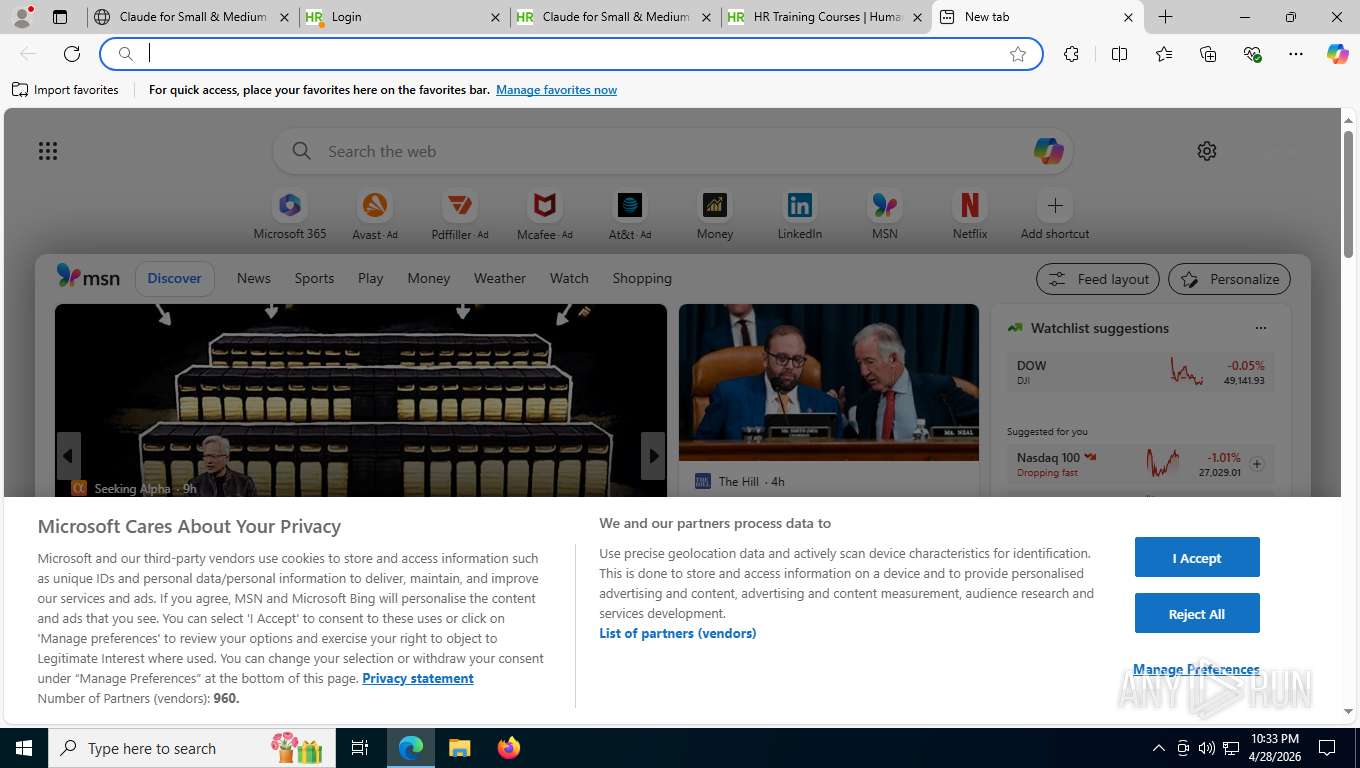
Task: Open the Pdffiller shortcut
Action: pos(460,215)
